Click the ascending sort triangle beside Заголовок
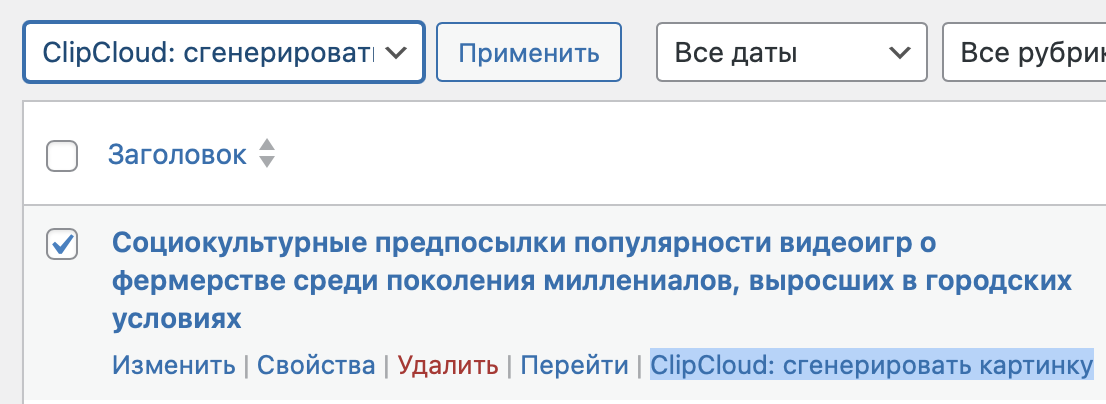Viewport: 1106px width, 404px height. 266,146
